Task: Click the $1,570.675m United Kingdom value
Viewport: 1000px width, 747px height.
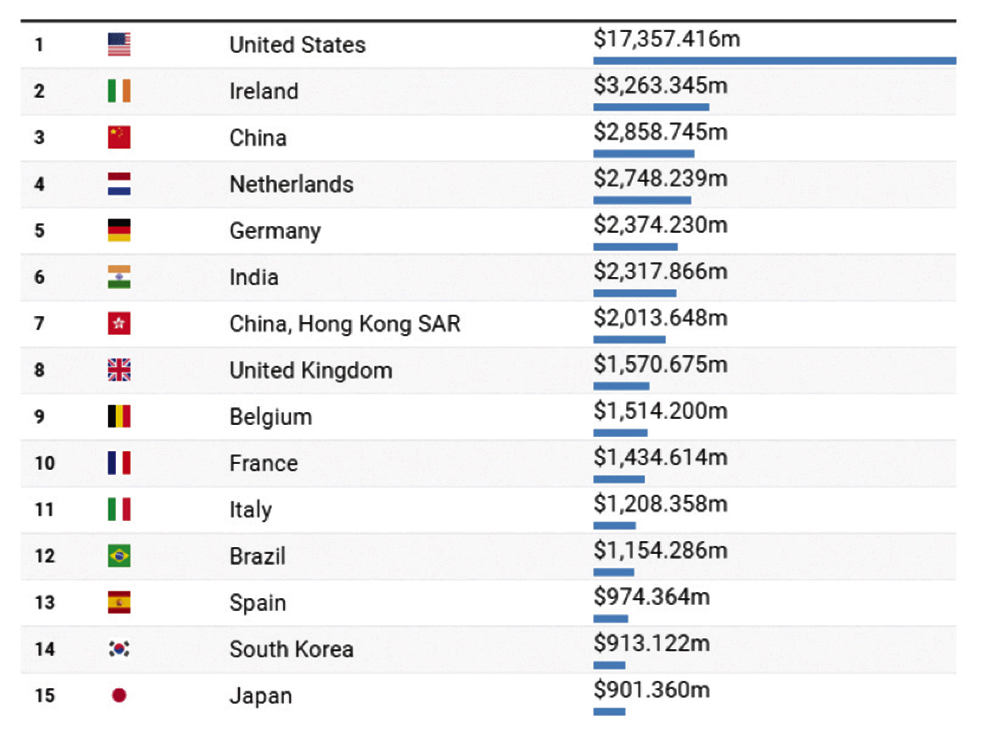Action: [660, 365]
